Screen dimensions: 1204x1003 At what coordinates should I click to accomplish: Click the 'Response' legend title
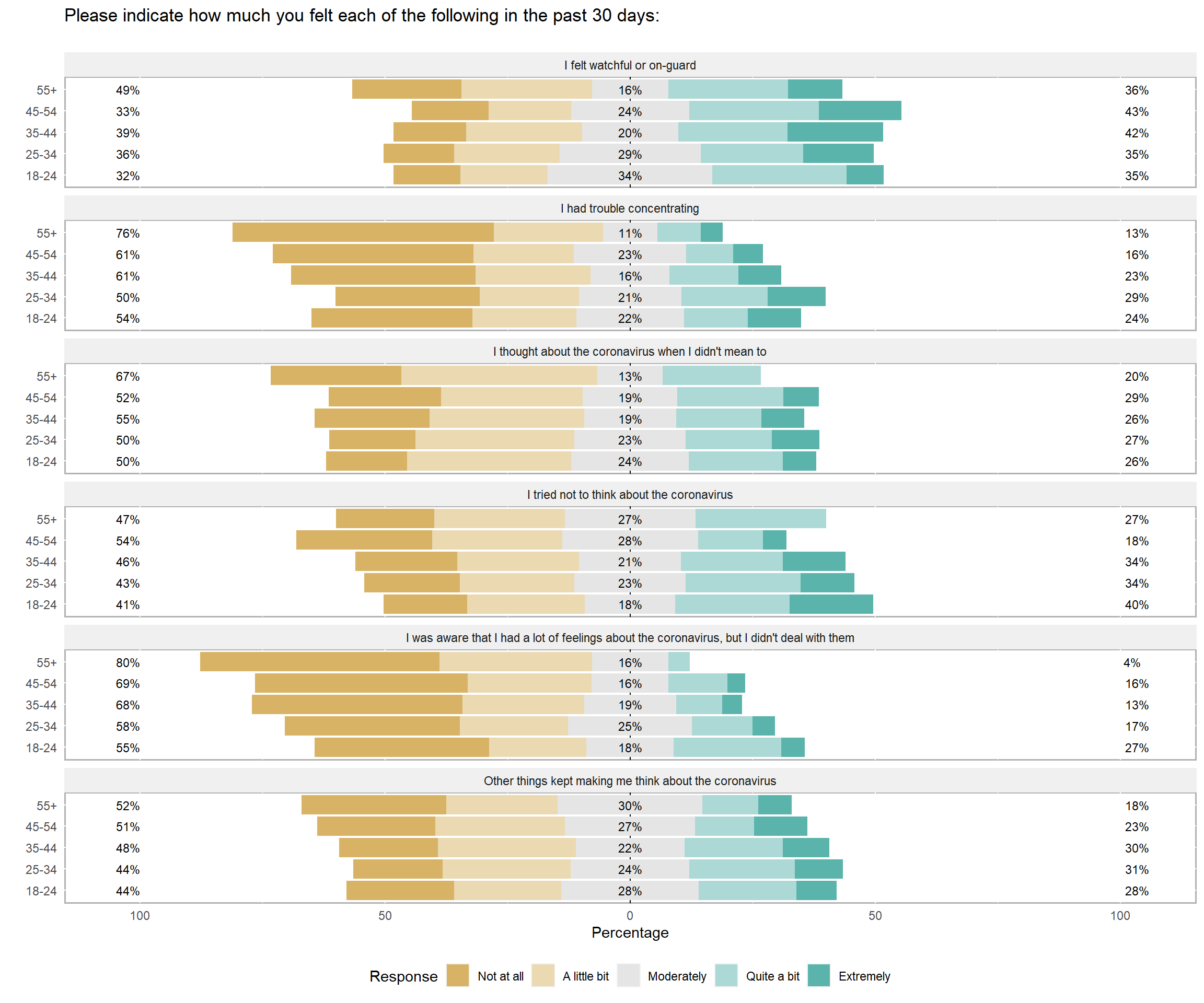[403, 976]
